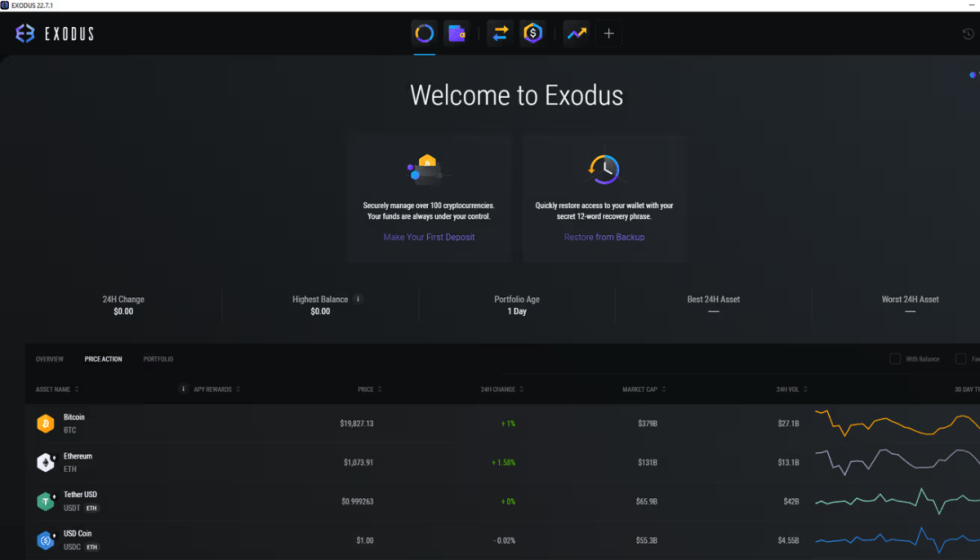This screenshot has width=980, height=560.
Task: Open the history clock icon
Action: (968, 34)
